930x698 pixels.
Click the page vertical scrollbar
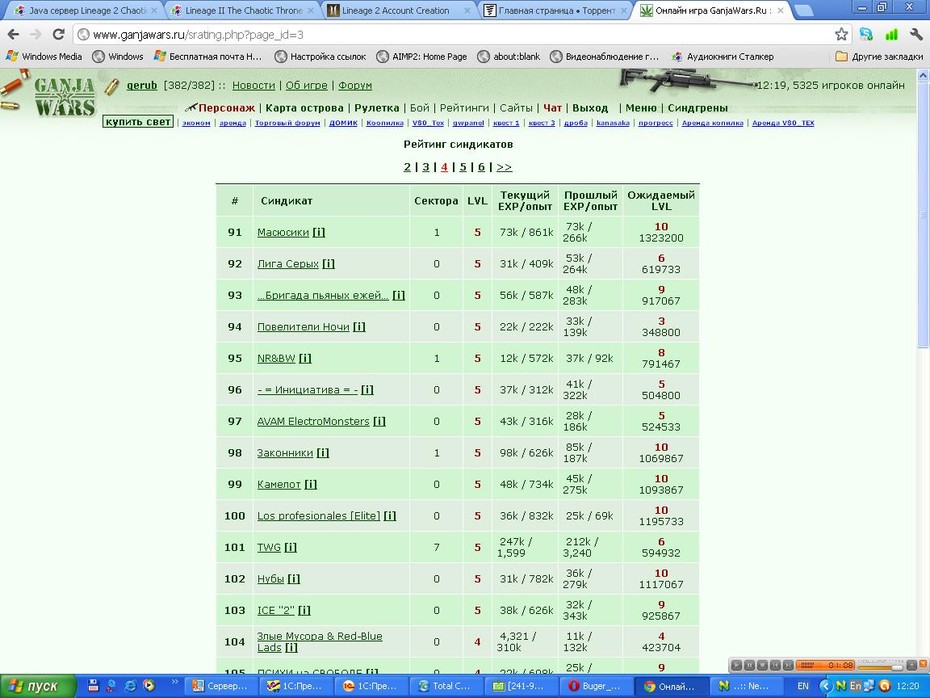click(923, 215)
